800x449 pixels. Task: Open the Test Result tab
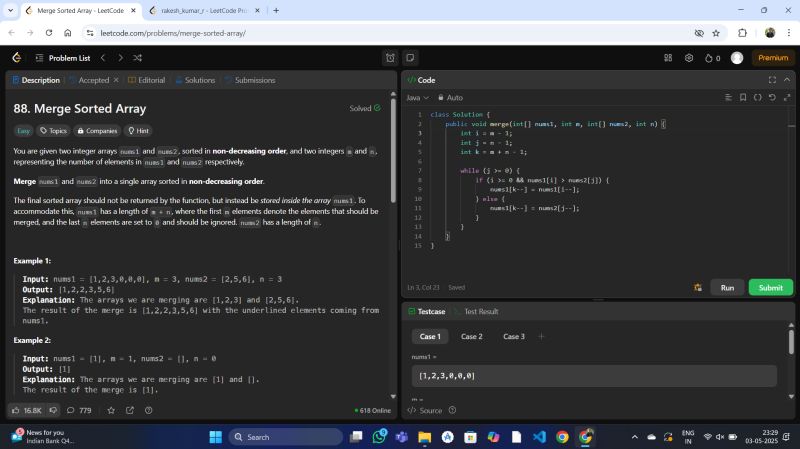[480, 312]
